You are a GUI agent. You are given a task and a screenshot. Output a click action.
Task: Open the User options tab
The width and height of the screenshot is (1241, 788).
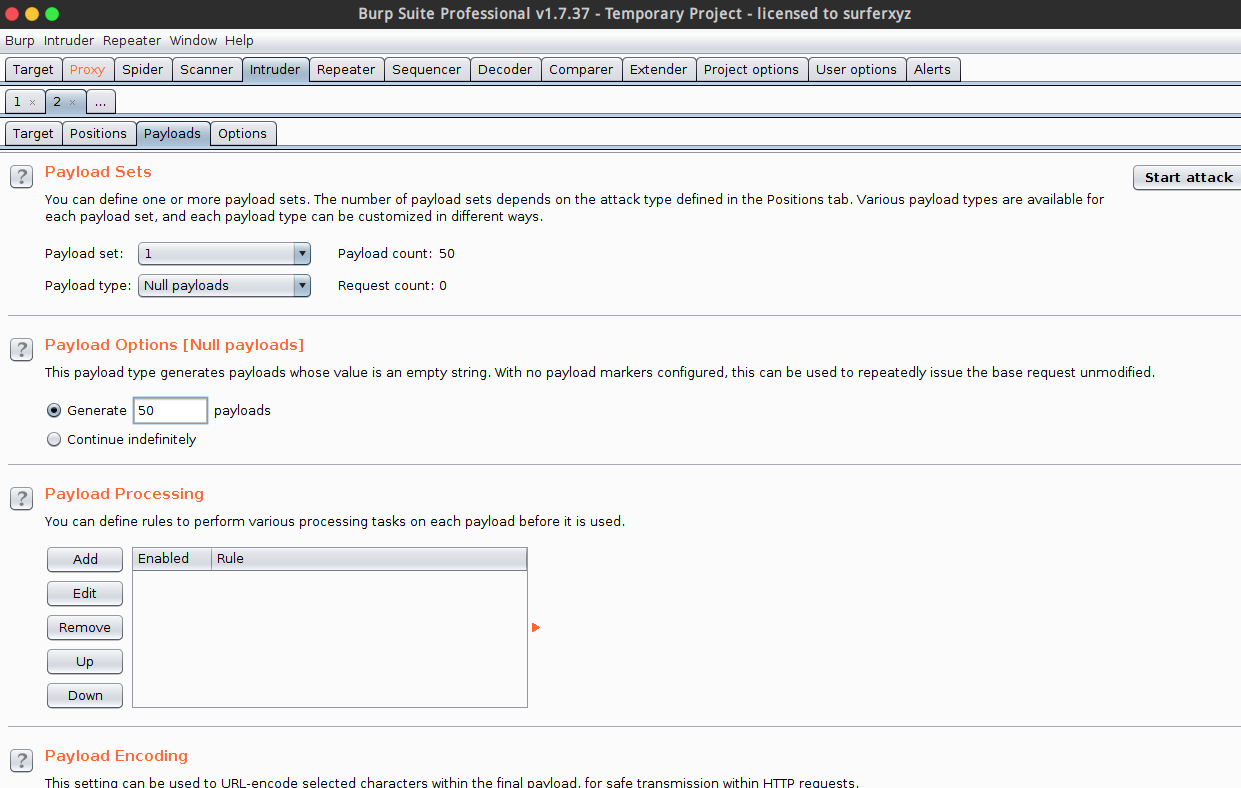coord(857,70)
